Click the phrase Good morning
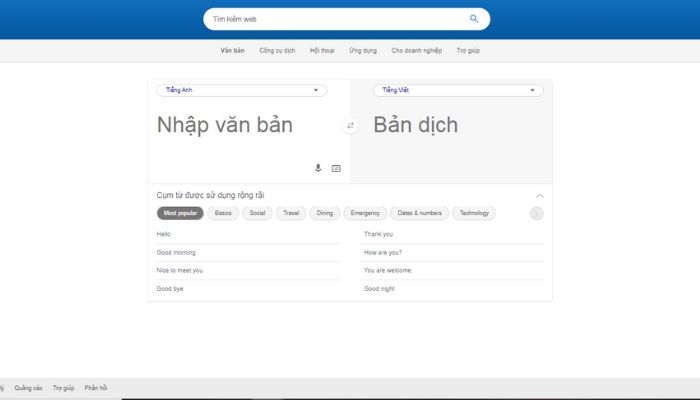 click(x=176, y=252)
